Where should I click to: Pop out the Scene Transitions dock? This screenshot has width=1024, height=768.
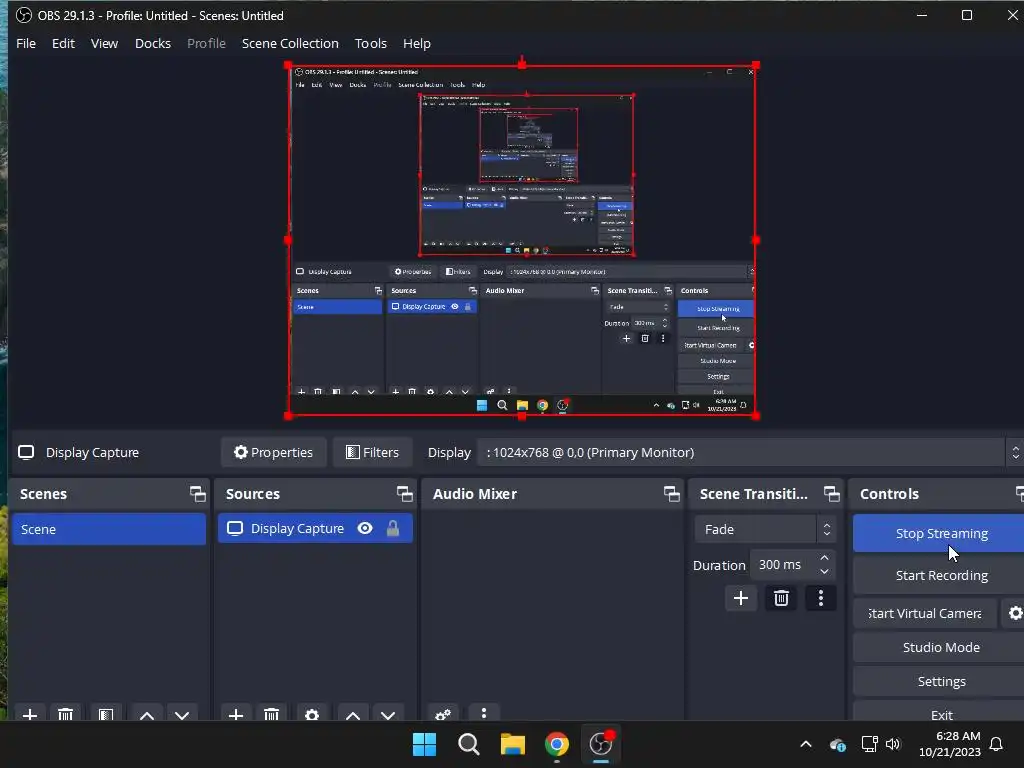point(831,494)
